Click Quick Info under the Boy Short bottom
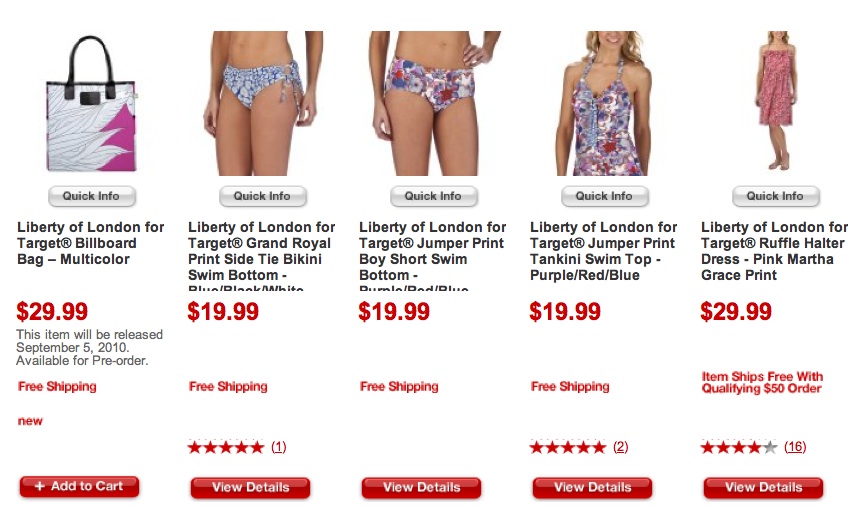The height and width of the screenshot is (510, 863). coord(434,196)
